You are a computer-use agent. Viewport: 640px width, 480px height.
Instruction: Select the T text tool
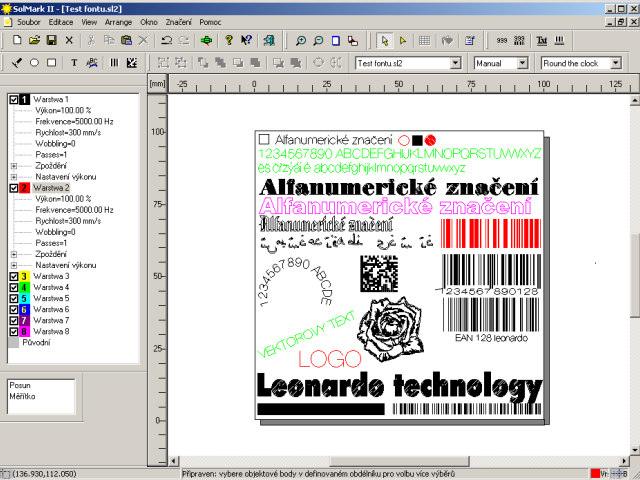point(74,63)
